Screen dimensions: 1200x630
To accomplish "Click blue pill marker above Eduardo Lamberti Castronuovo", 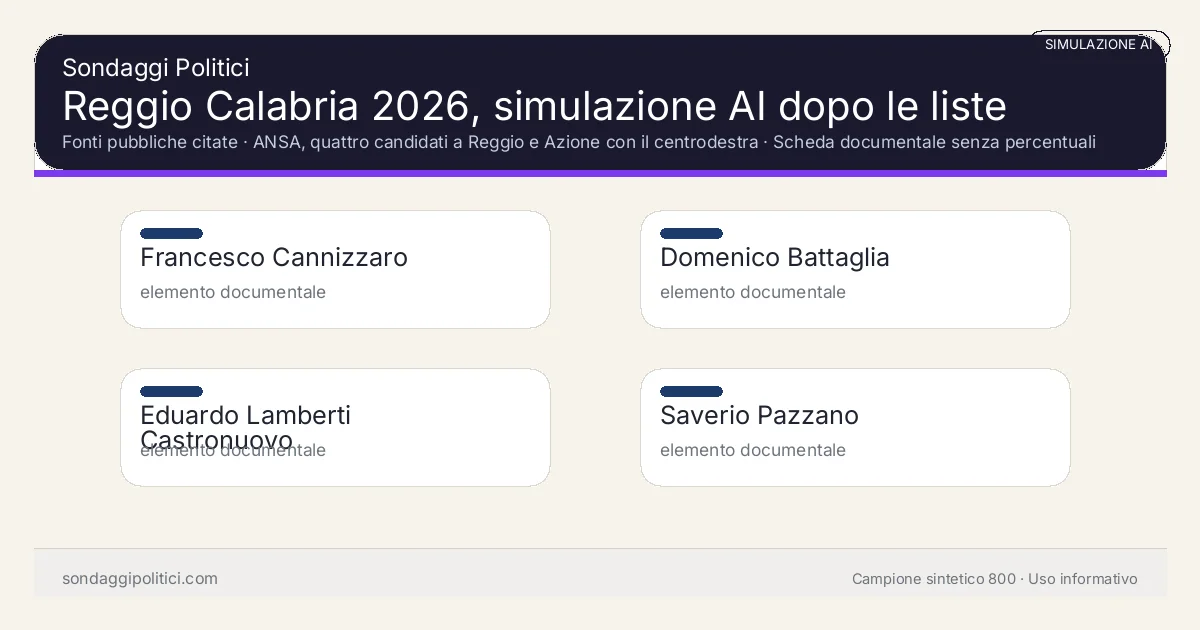I will 171,392.
